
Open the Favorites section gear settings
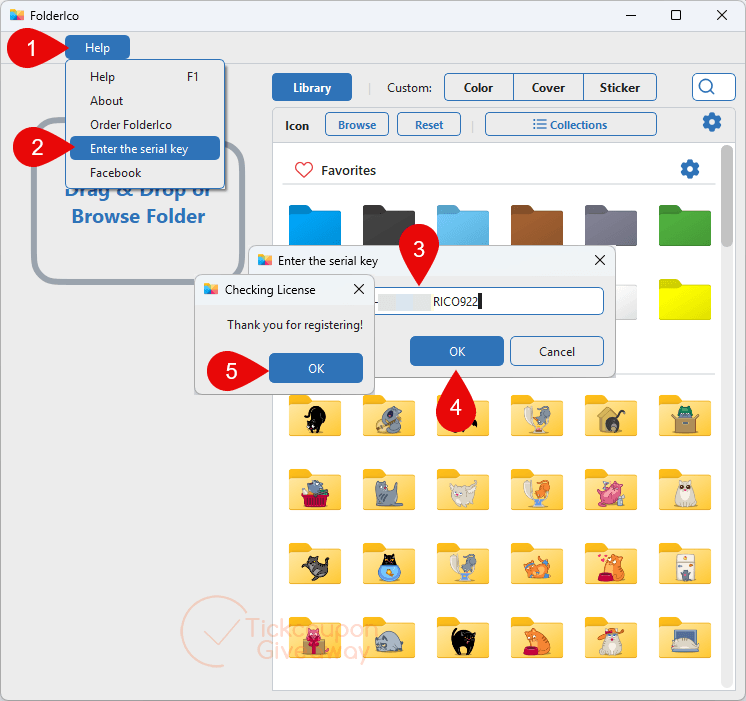tap(690, 169)
